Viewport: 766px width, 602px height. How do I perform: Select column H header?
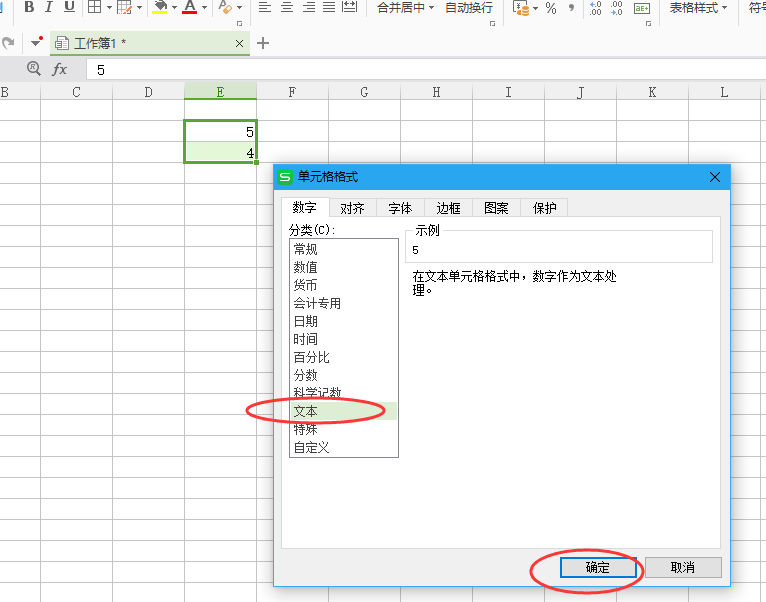pos(436,92)
